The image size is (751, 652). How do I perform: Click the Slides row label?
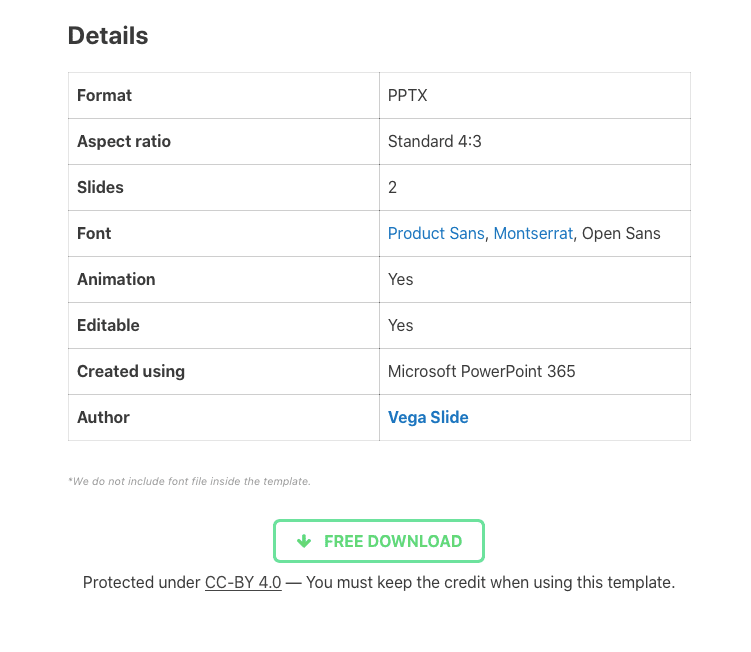pyautogui.click(x=101, y=187)
